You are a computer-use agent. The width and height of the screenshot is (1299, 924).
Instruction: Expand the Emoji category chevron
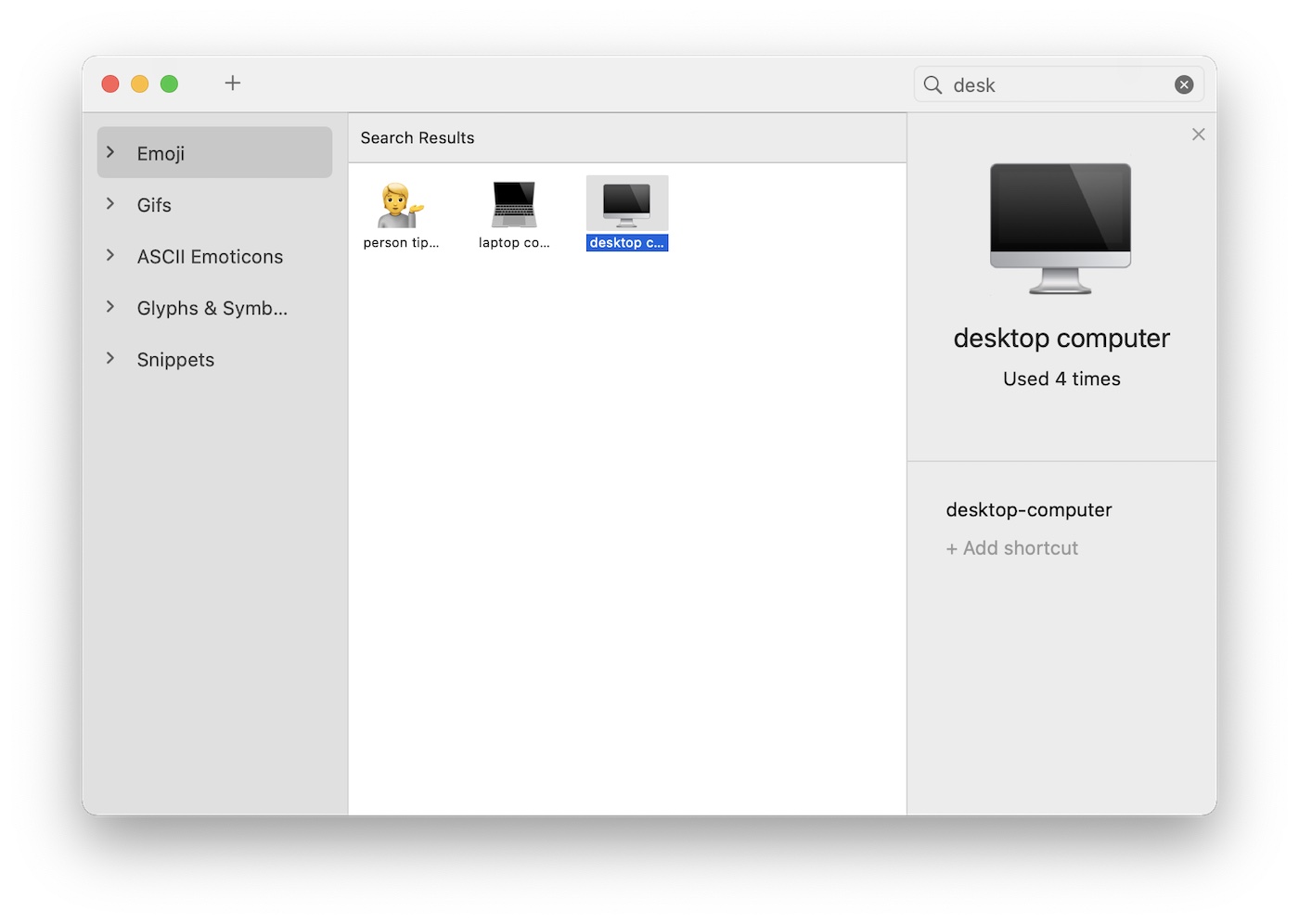(110, 152)
